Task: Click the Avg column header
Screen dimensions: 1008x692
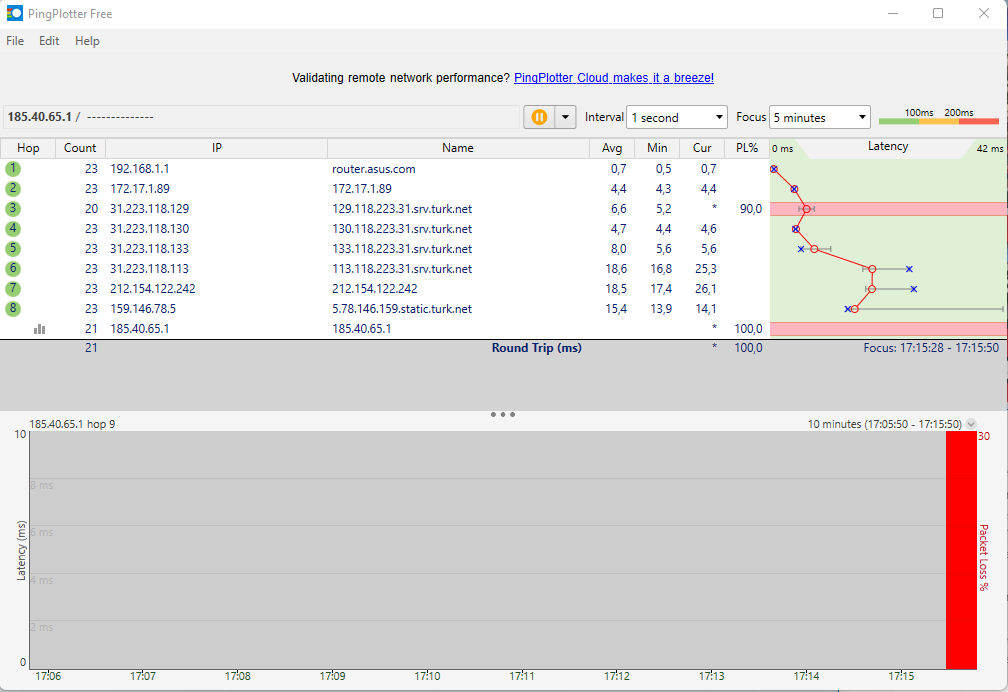Action: click(x=612, y=148)
